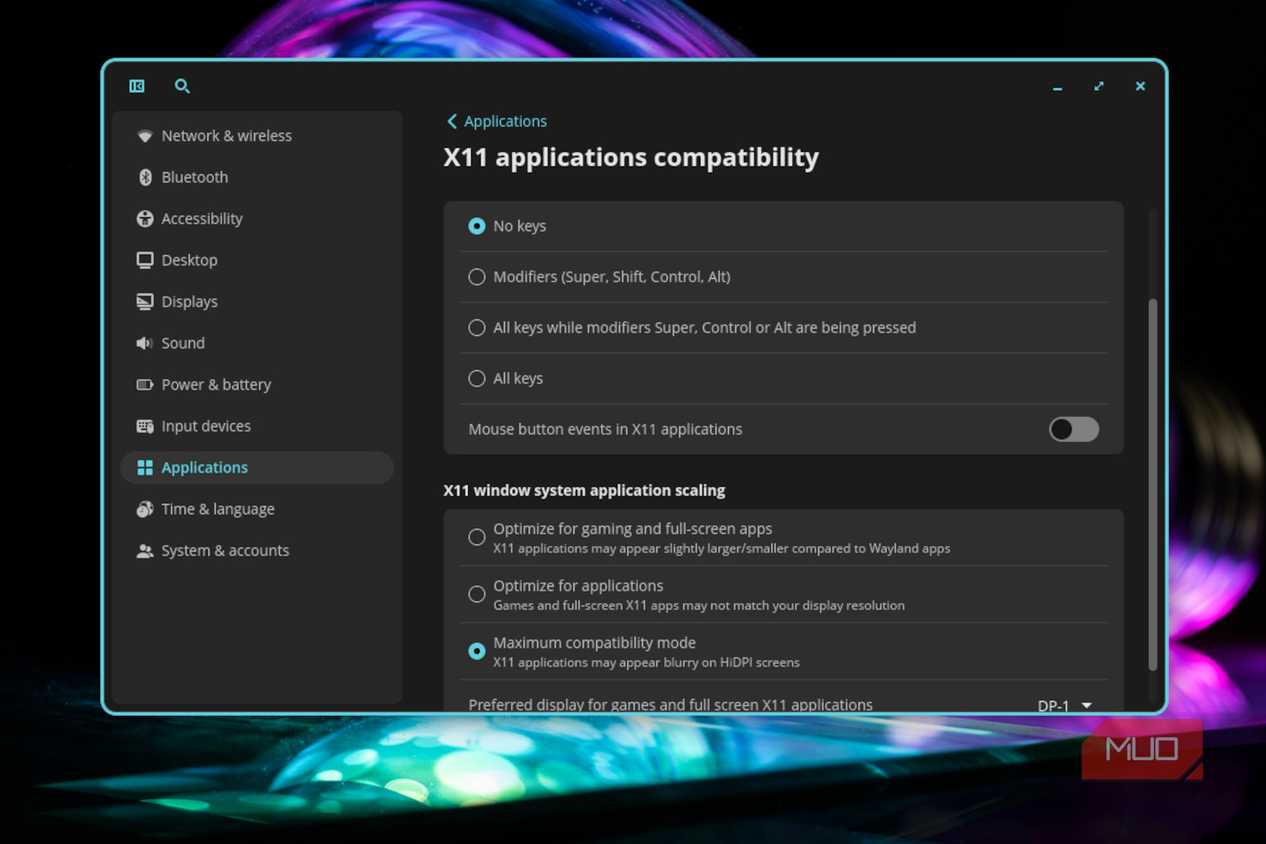Image resolution: width=1266 pixels, height=844 pixels.
Task: Select All keys while modifiers pressed option
Action: [x=477, y=328]
